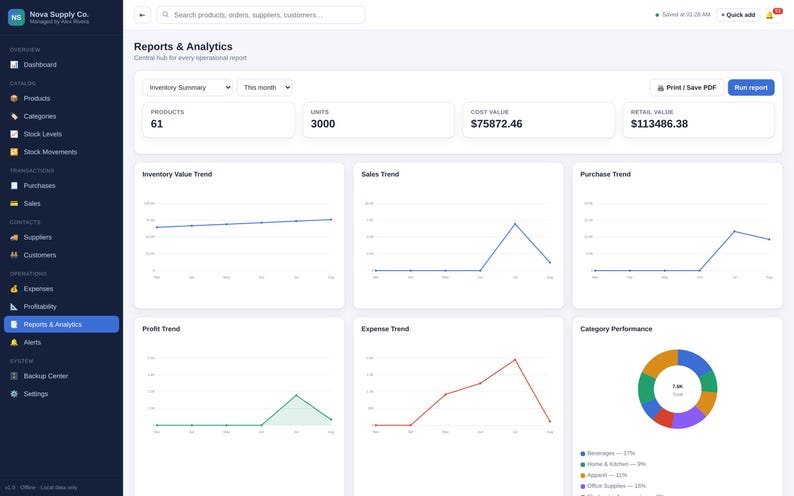Click the Purchases document icon

pos(14,186)
